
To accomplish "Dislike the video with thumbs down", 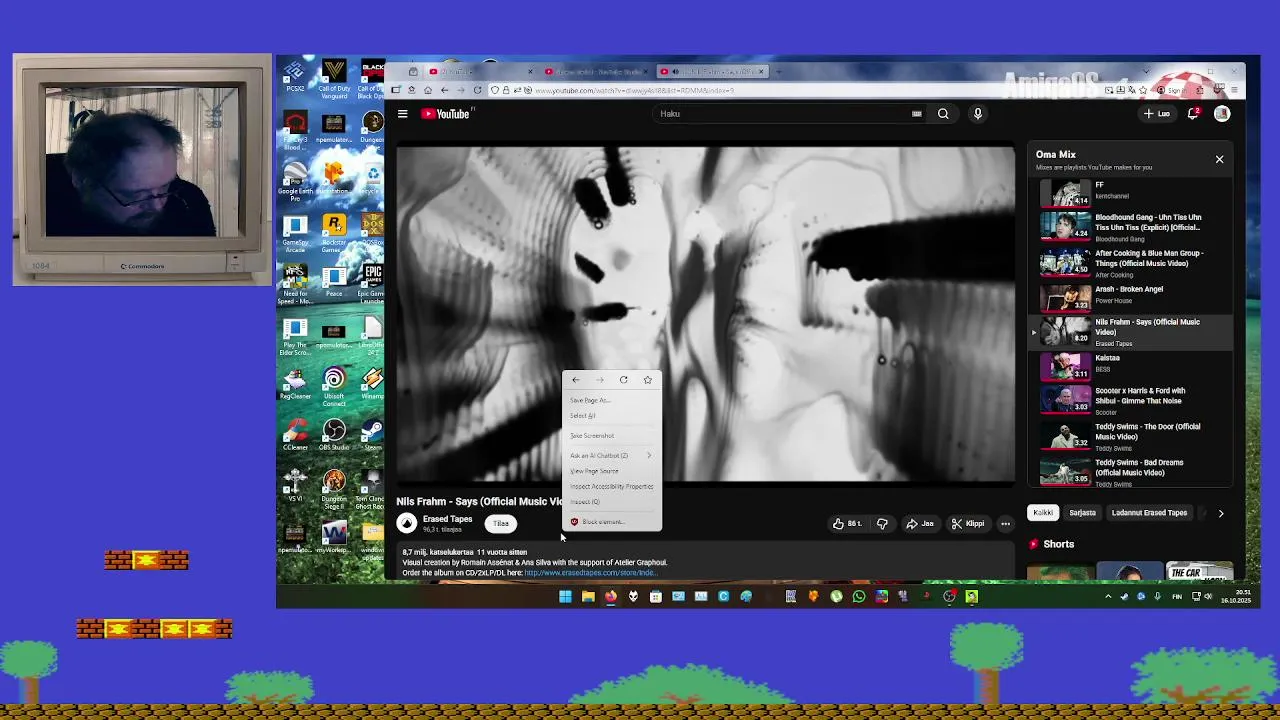I will 882,523.
